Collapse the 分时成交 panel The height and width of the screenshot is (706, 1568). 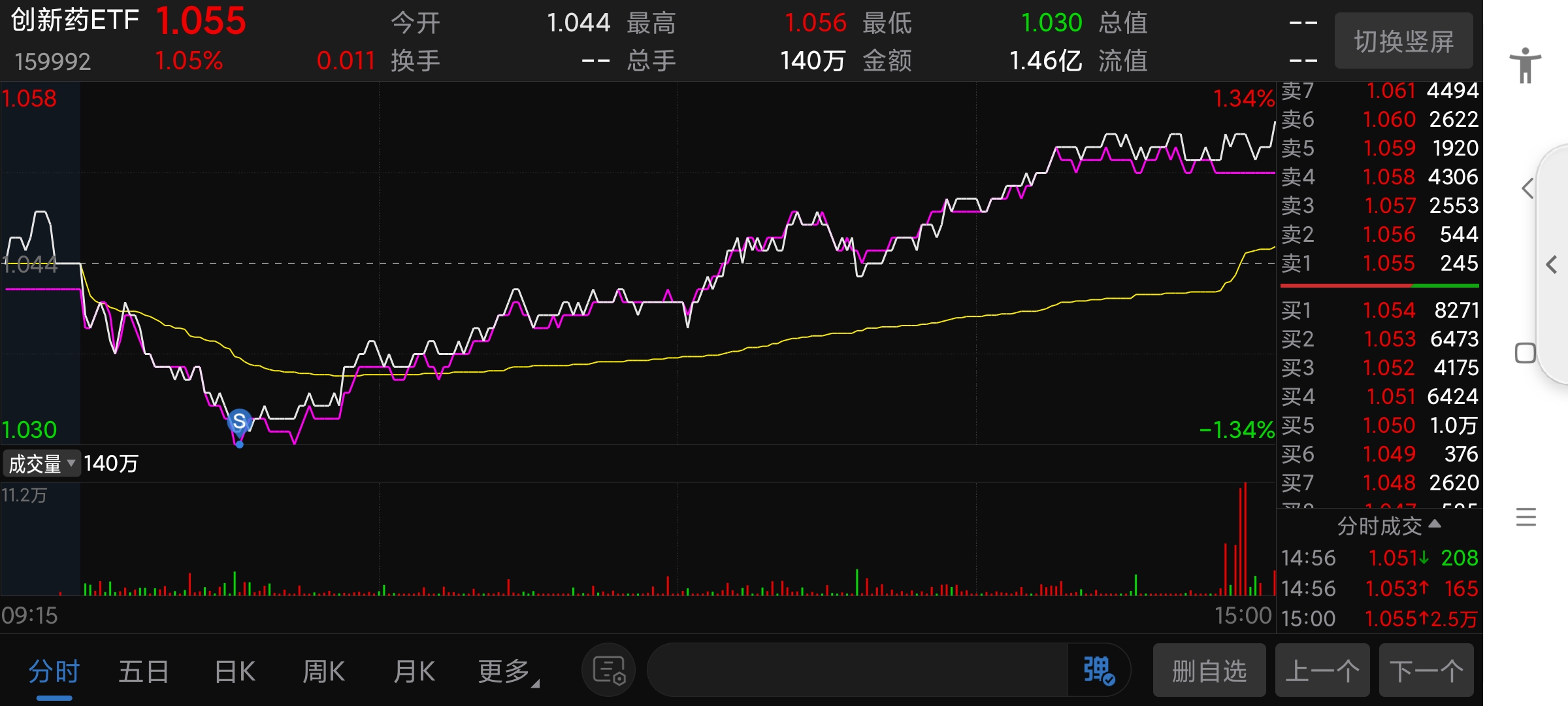point(1388,526)
